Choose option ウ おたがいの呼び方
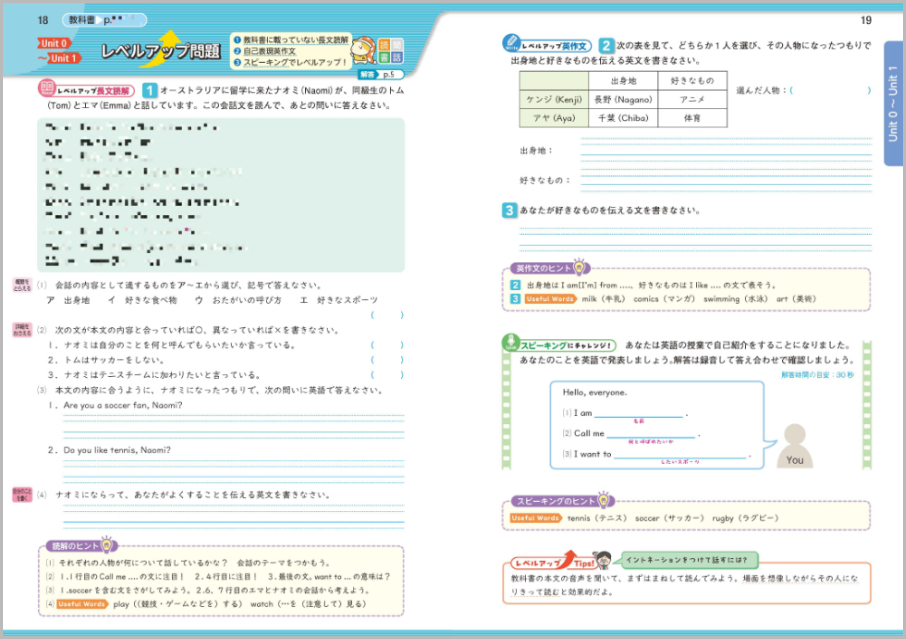Screen dimensions: 906x639 tap(238, 300)
